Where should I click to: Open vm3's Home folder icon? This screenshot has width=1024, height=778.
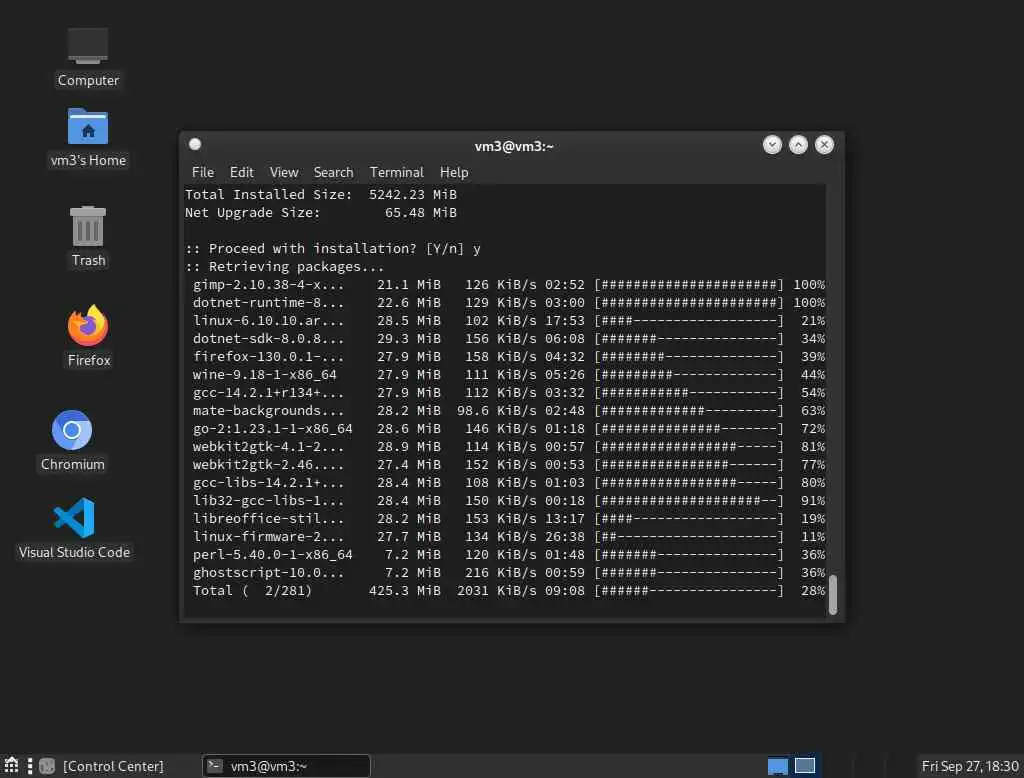[88, 138]
